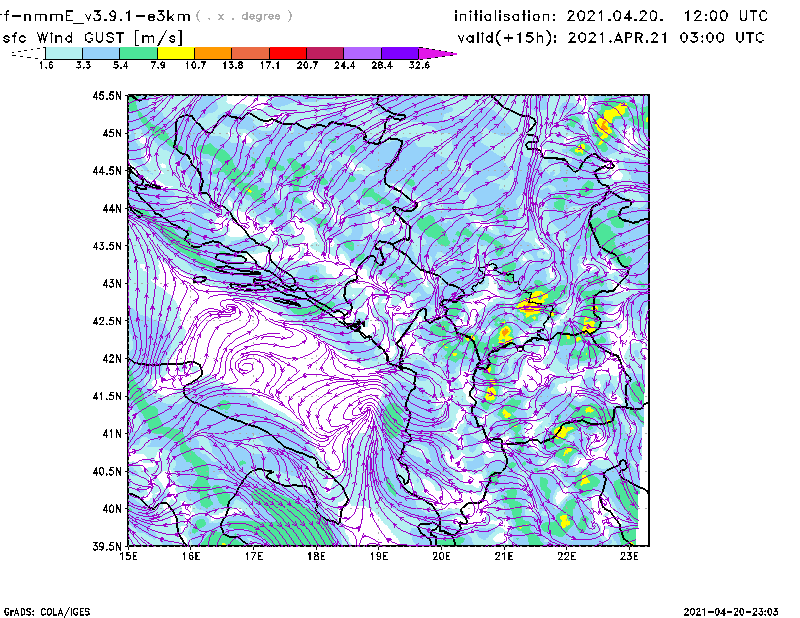800x618 pixels.
Task: Click the model name "rf-nmmE_v3.9.1-e3km" text
Action: click(x=95, y=16)
